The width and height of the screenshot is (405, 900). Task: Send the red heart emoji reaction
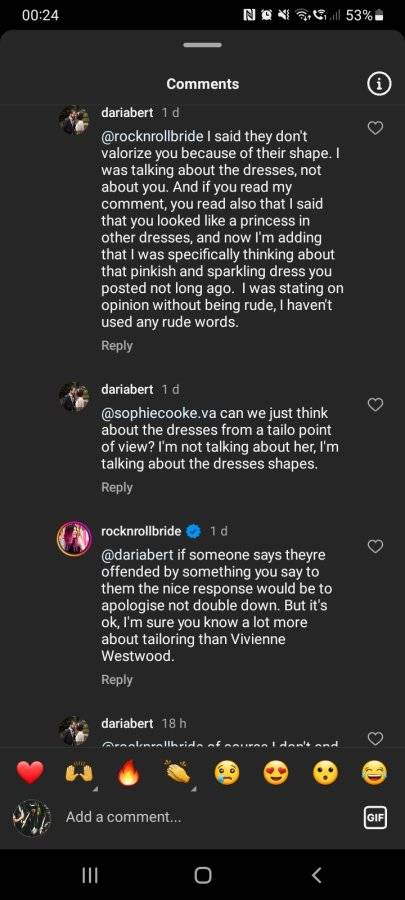click(30, 773)
